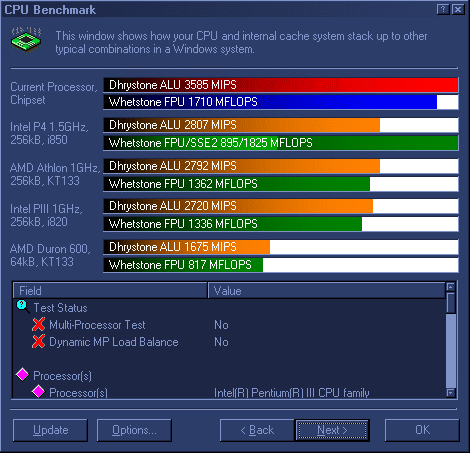Viewport: 470px width, 453px height.
Task: Click the Update button
Action: pos(50,430)
